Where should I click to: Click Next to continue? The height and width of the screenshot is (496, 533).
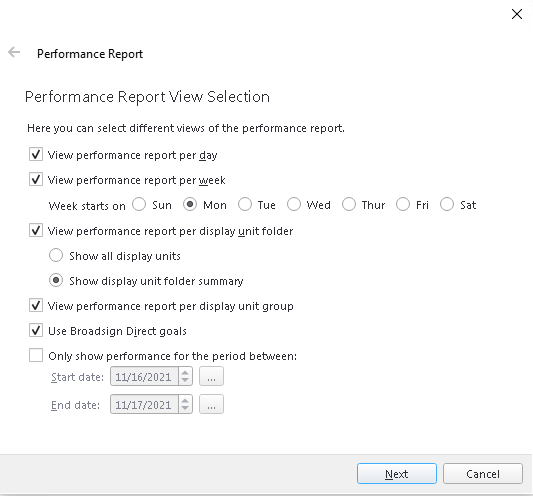[397, 473]
